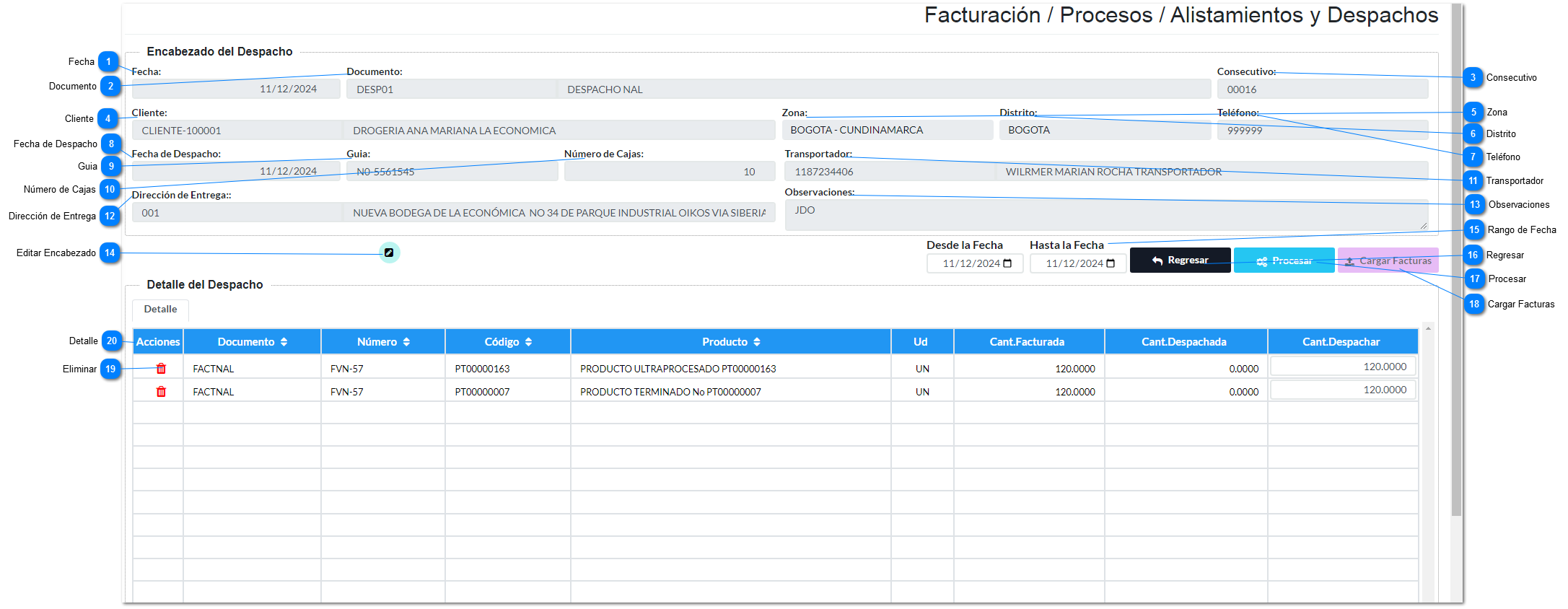Click the Procesar button
This screenshot has width=1568, height=609.
pyautogui.click(x=1284, y=260)
